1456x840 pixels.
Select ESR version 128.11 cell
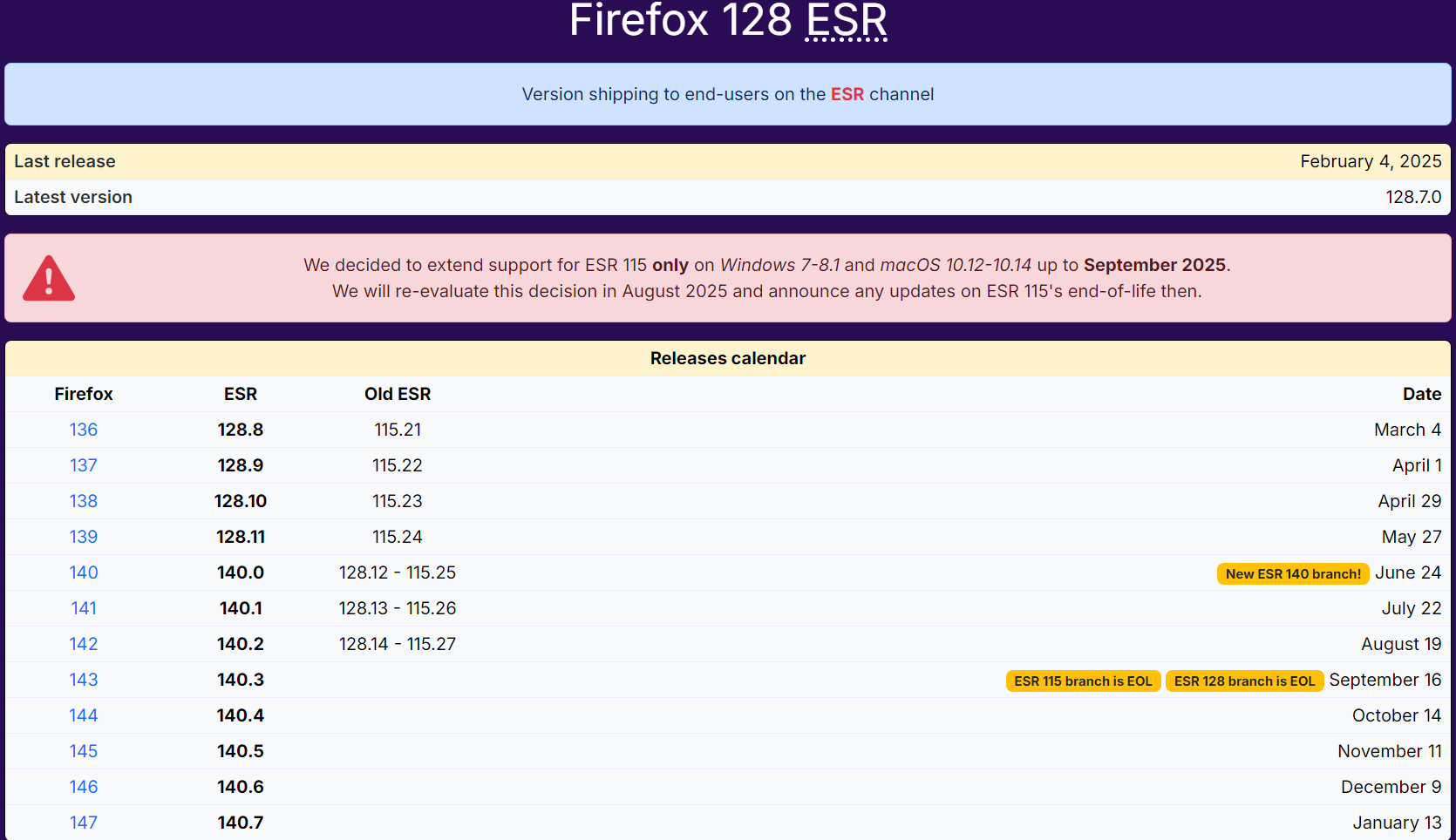241,537
